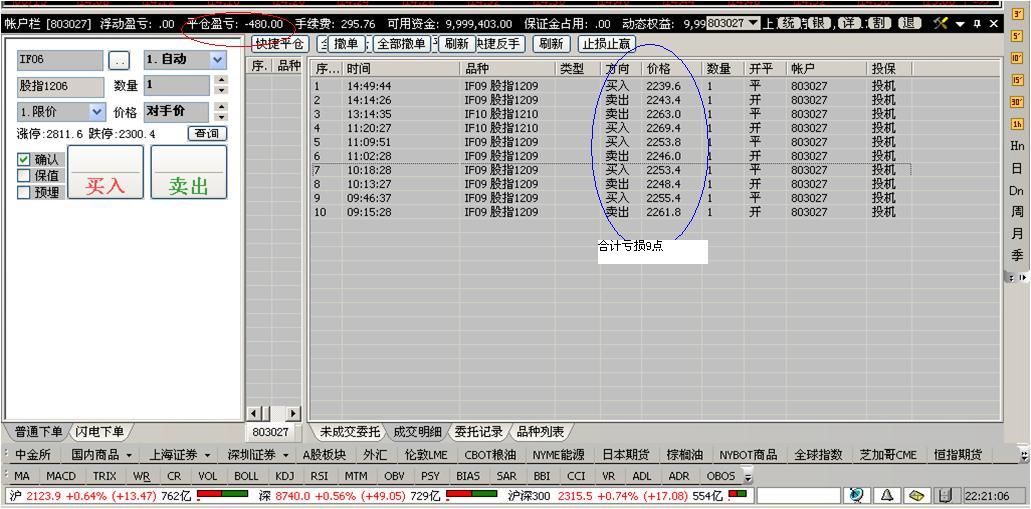Viewport: 1031px width, 509px height.
Task: Open the account bar white triangle menu
Action: [x=961, y=24]
